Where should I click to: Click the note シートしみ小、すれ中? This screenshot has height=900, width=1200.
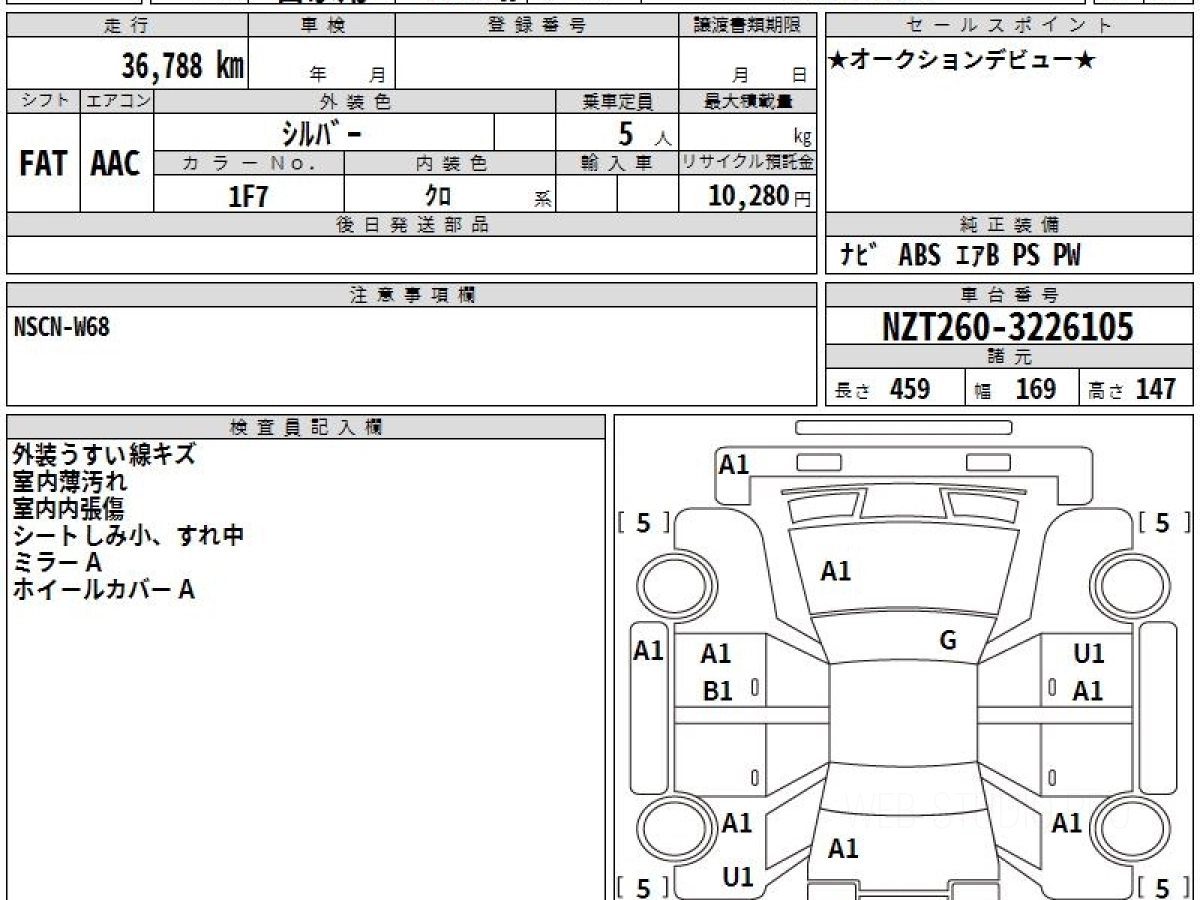[128, 536]
